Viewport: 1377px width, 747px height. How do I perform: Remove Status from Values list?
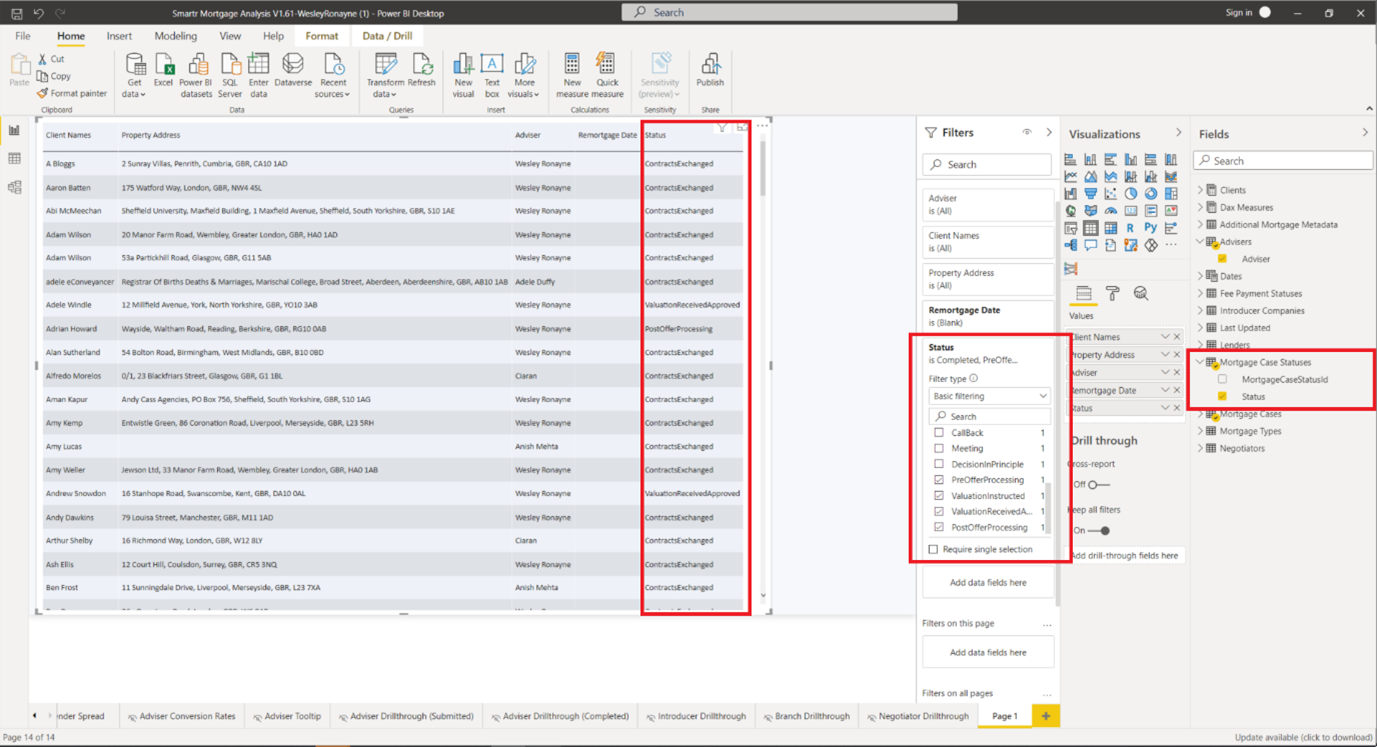click(x=1177, y=408)
